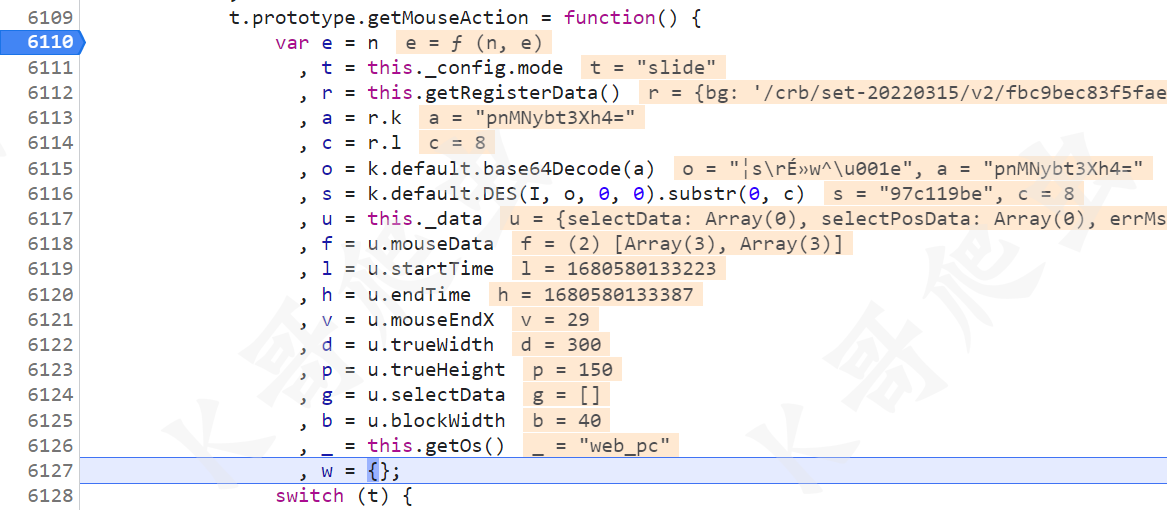The image size is (1167, 510).
Task: Click the switch (t) statement
Action: [343, 496]
